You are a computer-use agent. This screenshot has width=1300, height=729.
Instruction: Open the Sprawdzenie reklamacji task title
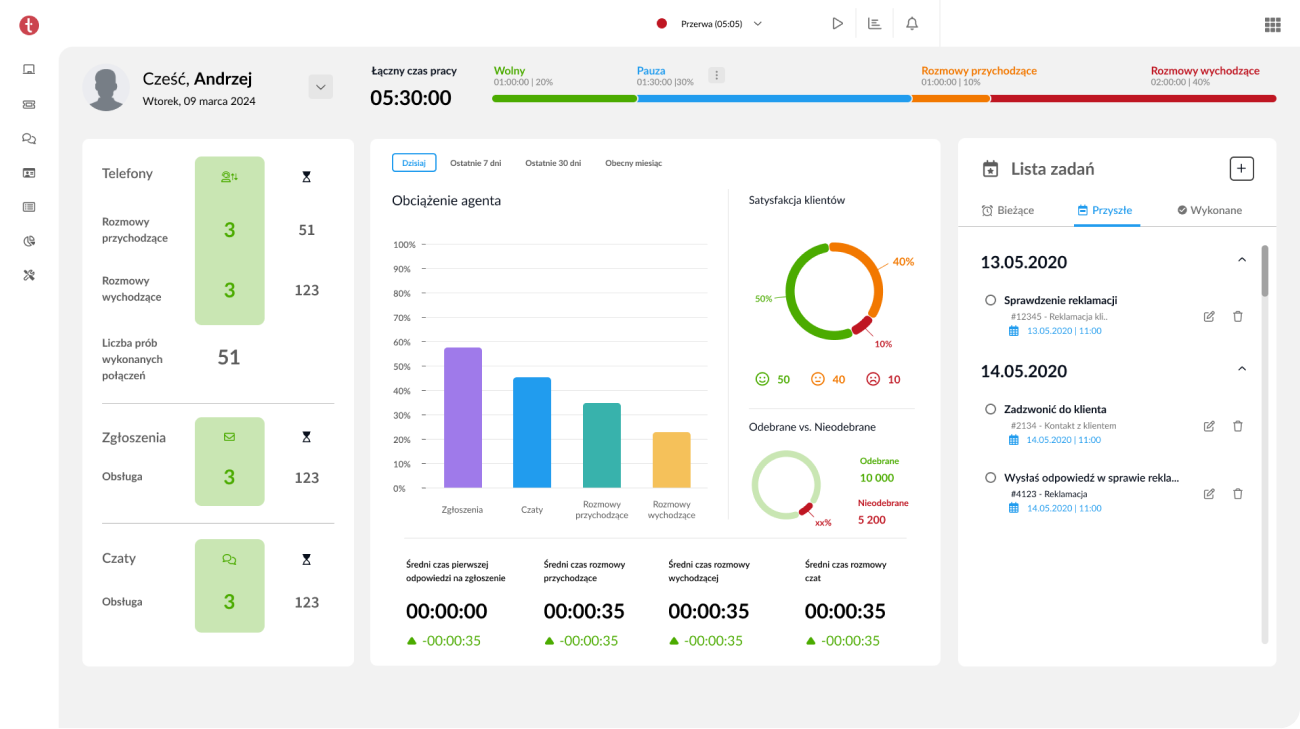click(1060, 300)
